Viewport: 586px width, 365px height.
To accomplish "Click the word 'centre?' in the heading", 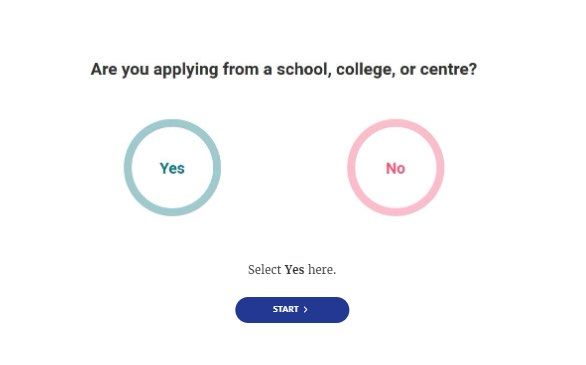I will coord(448,69).
